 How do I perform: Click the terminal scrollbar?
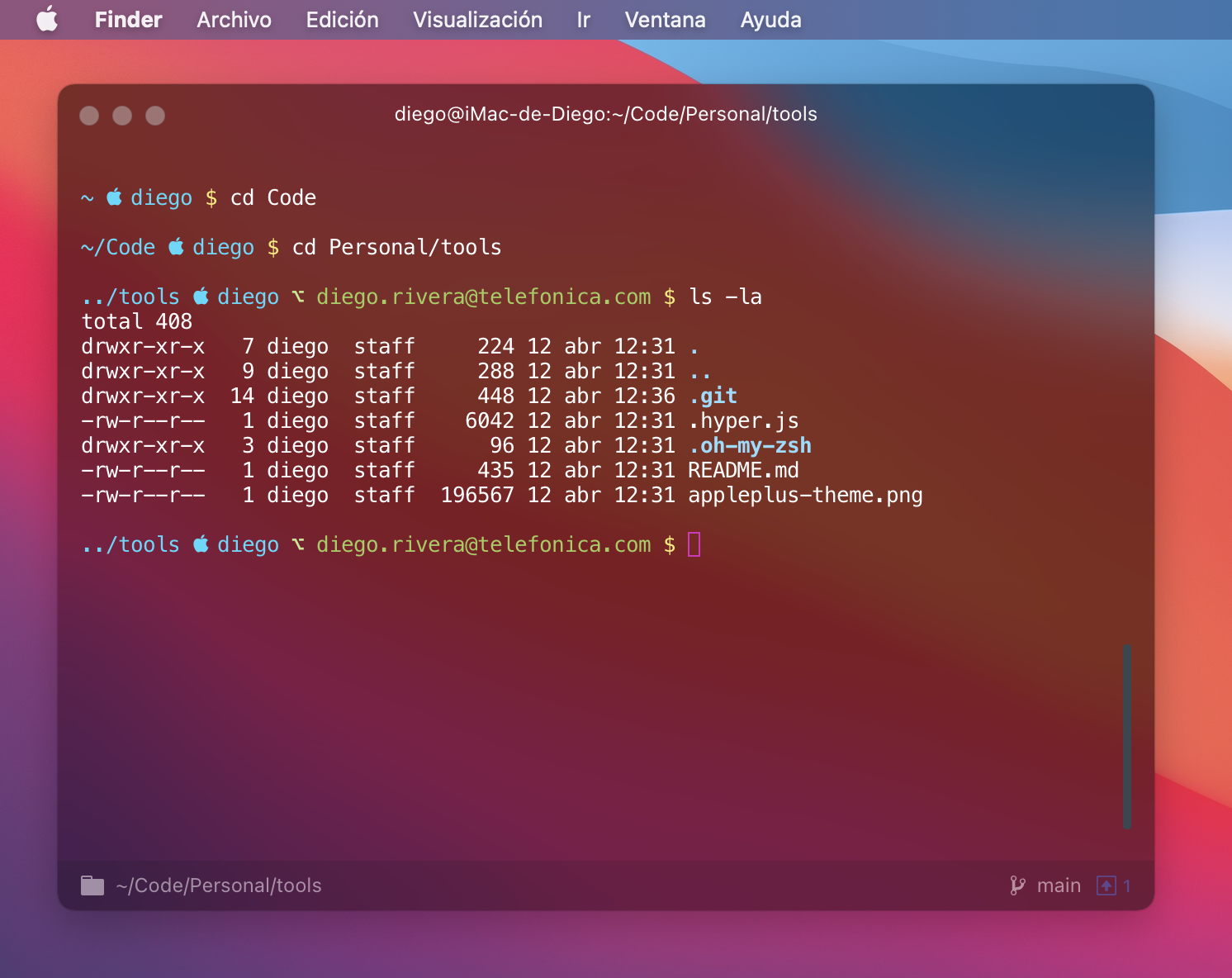[1126, 736]
